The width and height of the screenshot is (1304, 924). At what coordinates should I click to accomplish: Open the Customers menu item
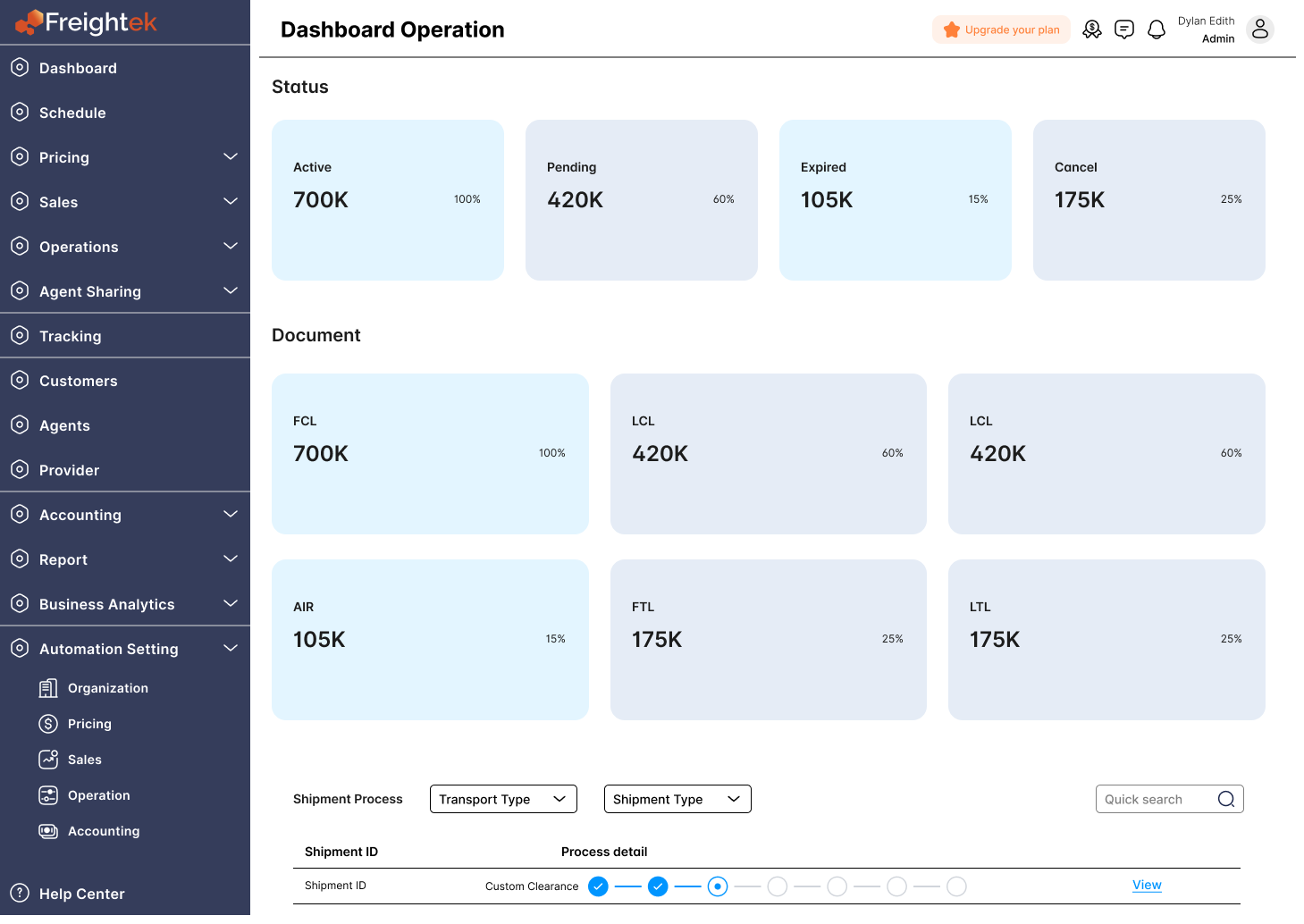point(79,381)
